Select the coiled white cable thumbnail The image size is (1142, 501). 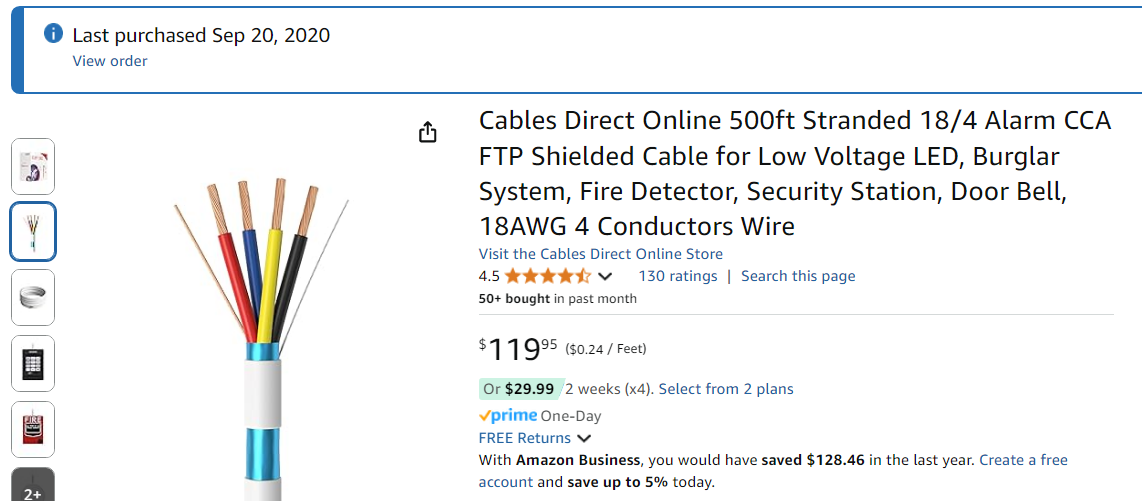tap(33, 297)
